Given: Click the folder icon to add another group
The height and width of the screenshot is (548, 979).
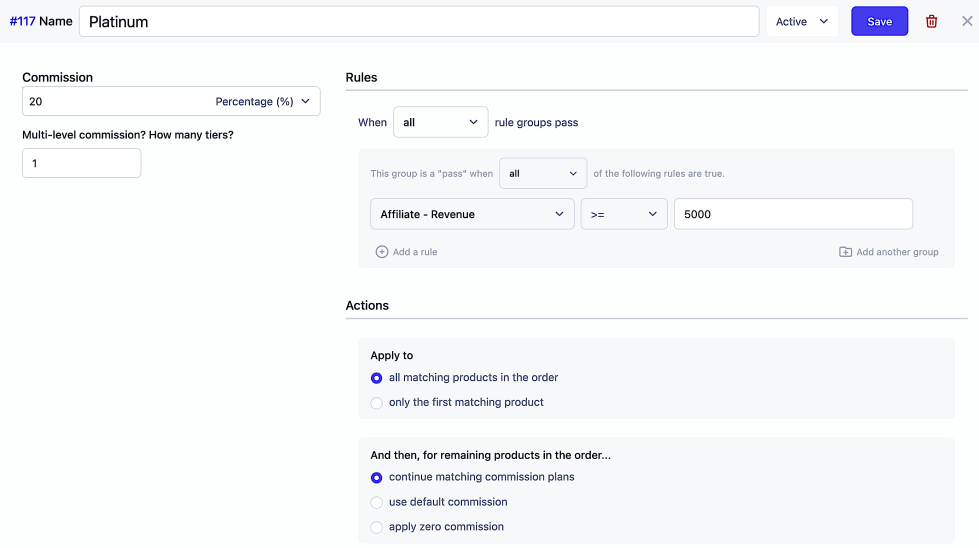Looking at the screenshot, I should coord(845,252).
